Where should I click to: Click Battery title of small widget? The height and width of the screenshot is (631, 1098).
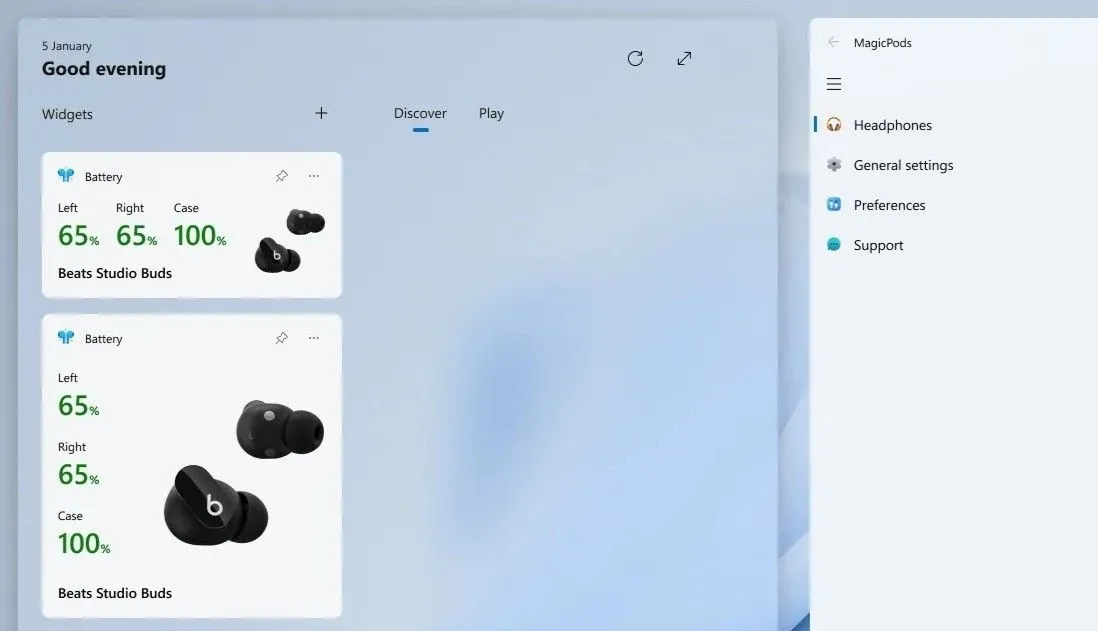click(x=104, y=177)
